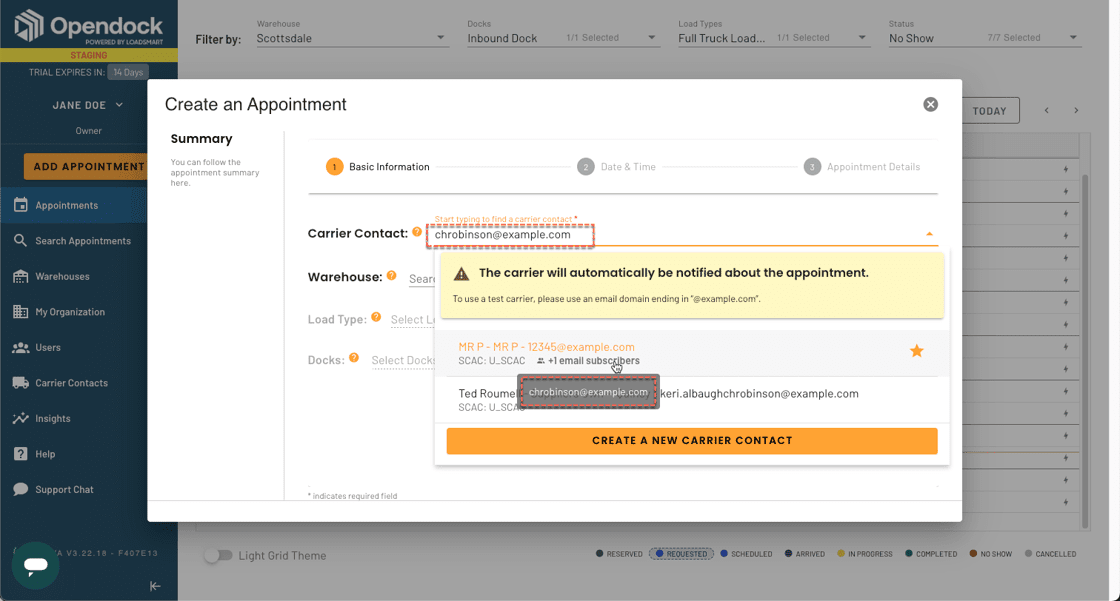Collapse the sidebar with the arrow icon
The height and width of the screenshot is (601, 1120).
[x=155, y=586]
